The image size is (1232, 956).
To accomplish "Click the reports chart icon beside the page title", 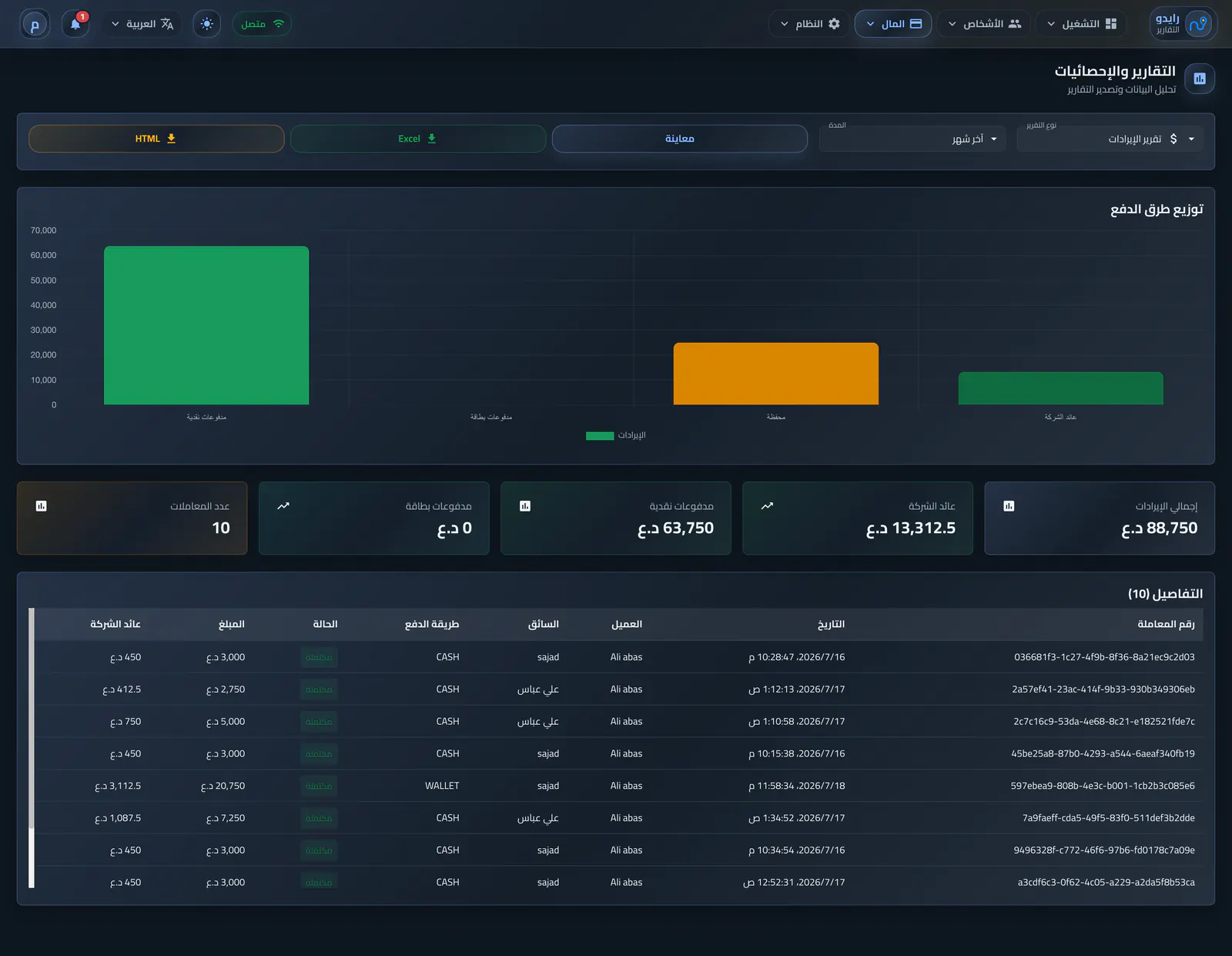I will [1200, 79].
